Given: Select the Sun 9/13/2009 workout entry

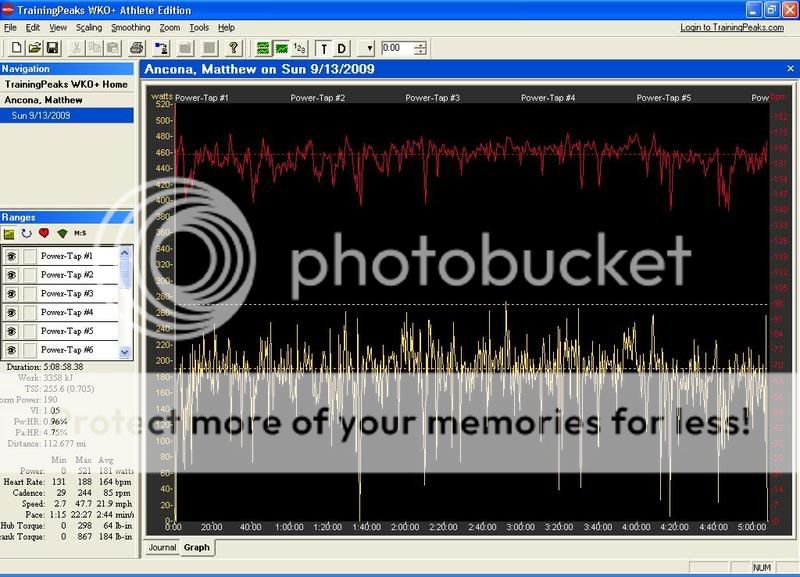Looking at the screenshot, I should click(66, 115).
